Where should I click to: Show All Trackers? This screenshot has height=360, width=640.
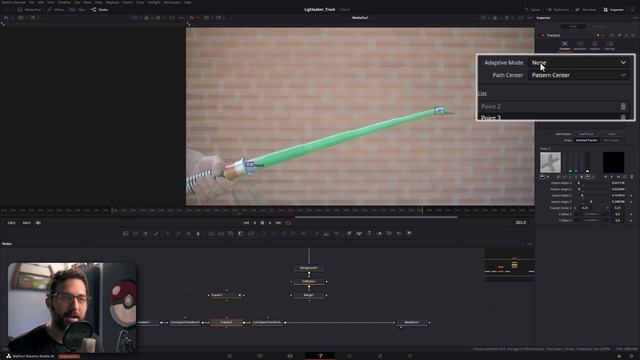(611, 140)
